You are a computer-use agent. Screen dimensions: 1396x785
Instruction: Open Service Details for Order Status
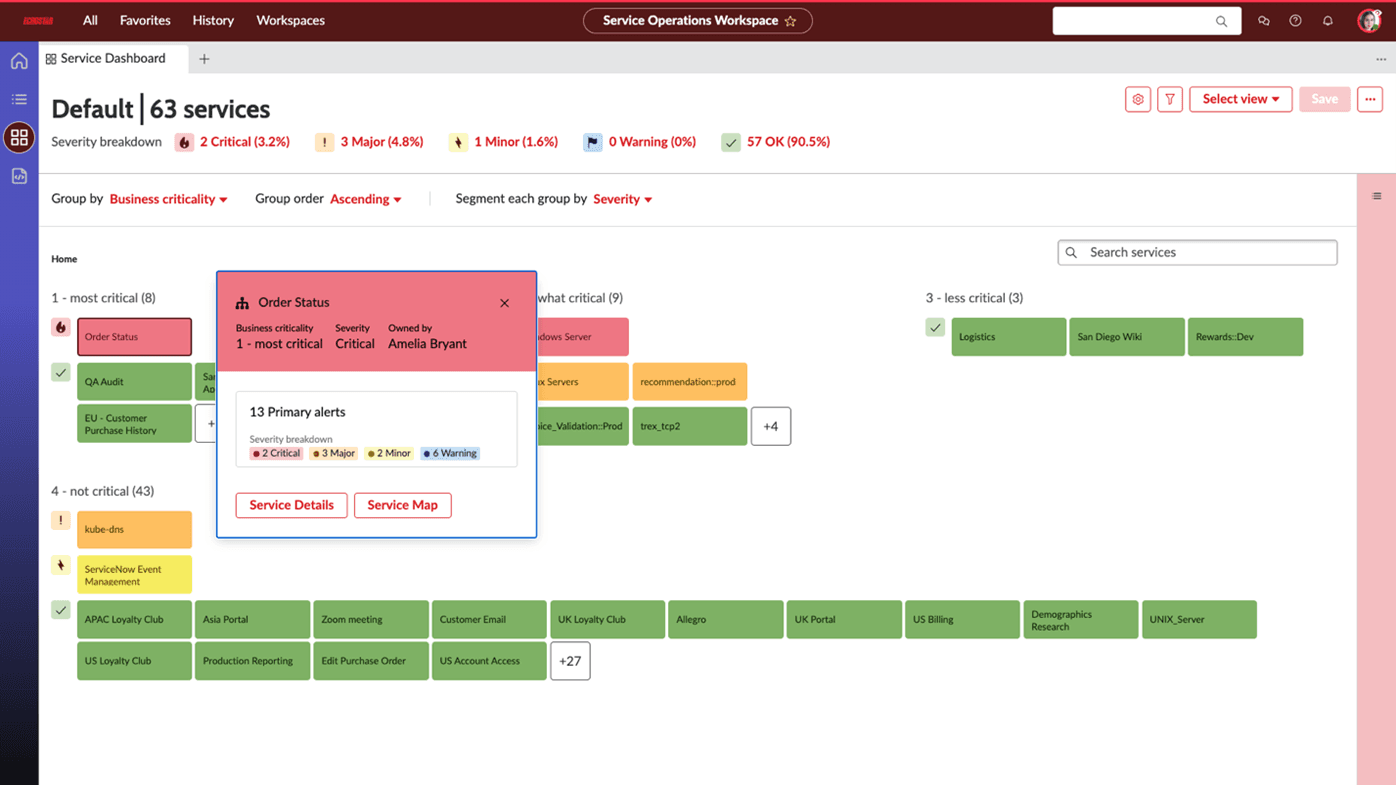tap(291, 505)
